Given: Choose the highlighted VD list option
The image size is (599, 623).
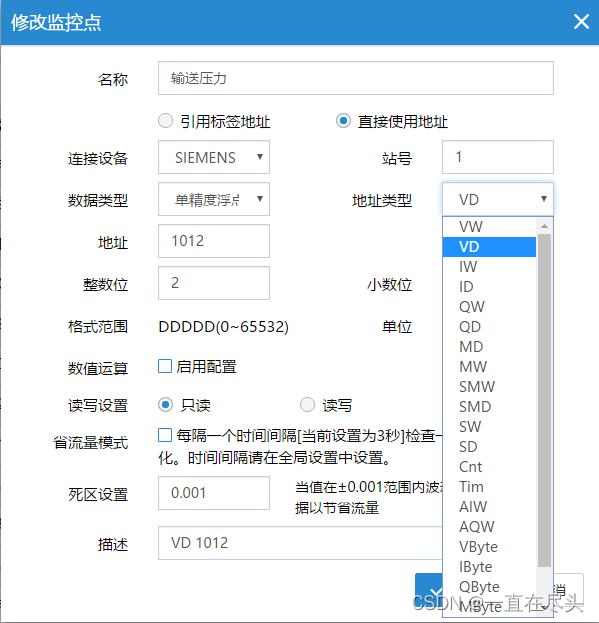Looking at the screenshot, I should (489, 247).
